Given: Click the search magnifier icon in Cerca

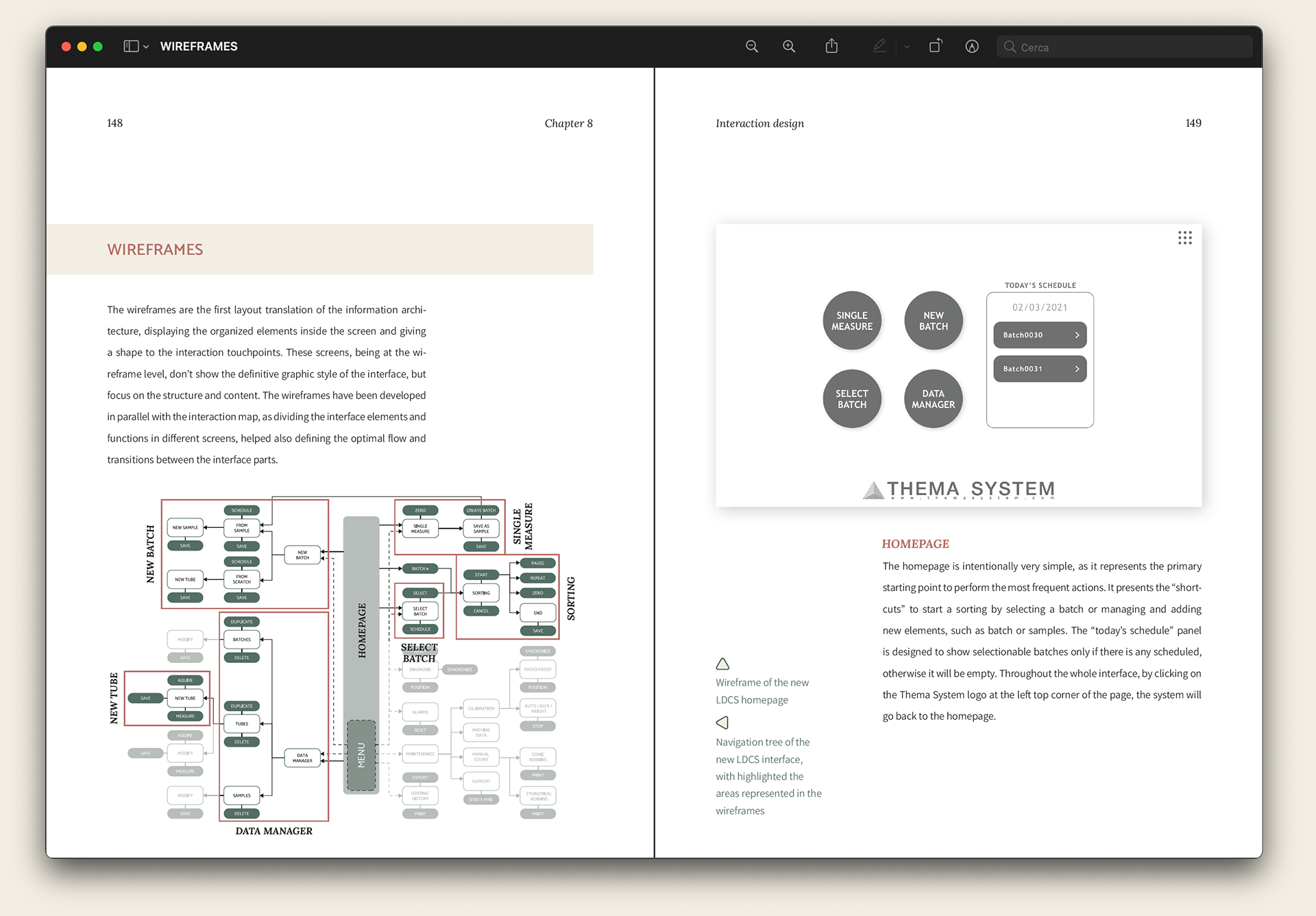Looking at the screenshot, I should pyautogui.click(x=1010, y=47).
